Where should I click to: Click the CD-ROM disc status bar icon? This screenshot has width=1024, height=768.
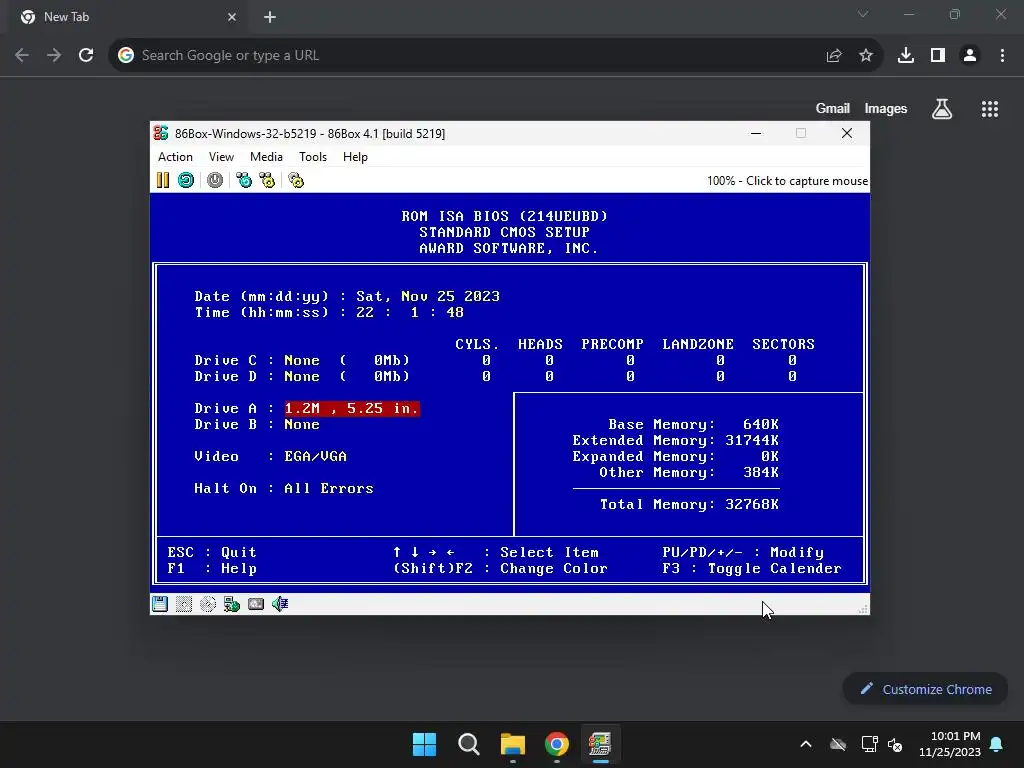(x=208, y=604)
